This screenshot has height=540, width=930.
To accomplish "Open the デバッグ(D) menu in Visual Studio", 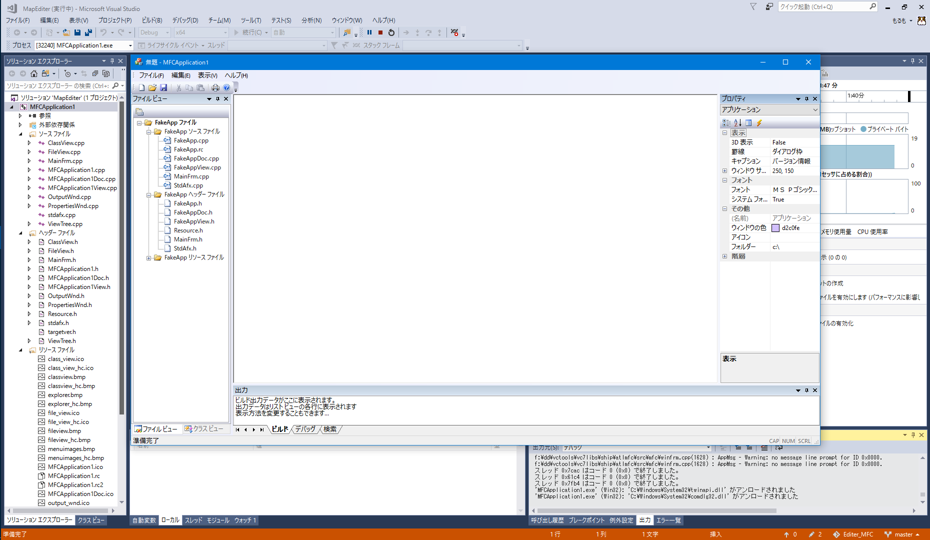I will point(184,20).
